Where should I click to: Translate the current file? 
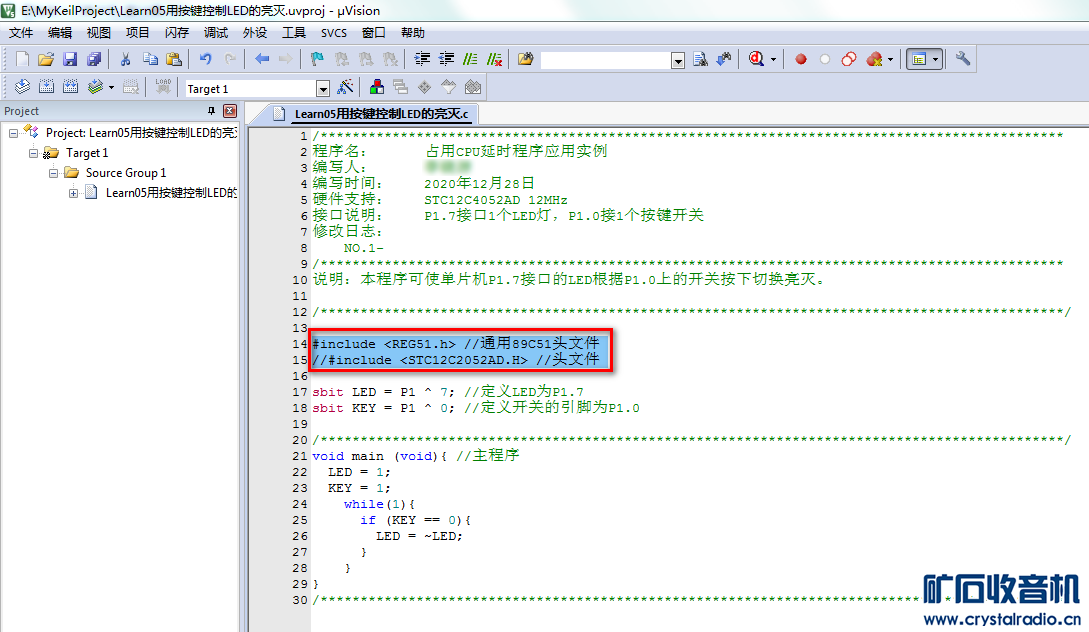click(22, 88)
